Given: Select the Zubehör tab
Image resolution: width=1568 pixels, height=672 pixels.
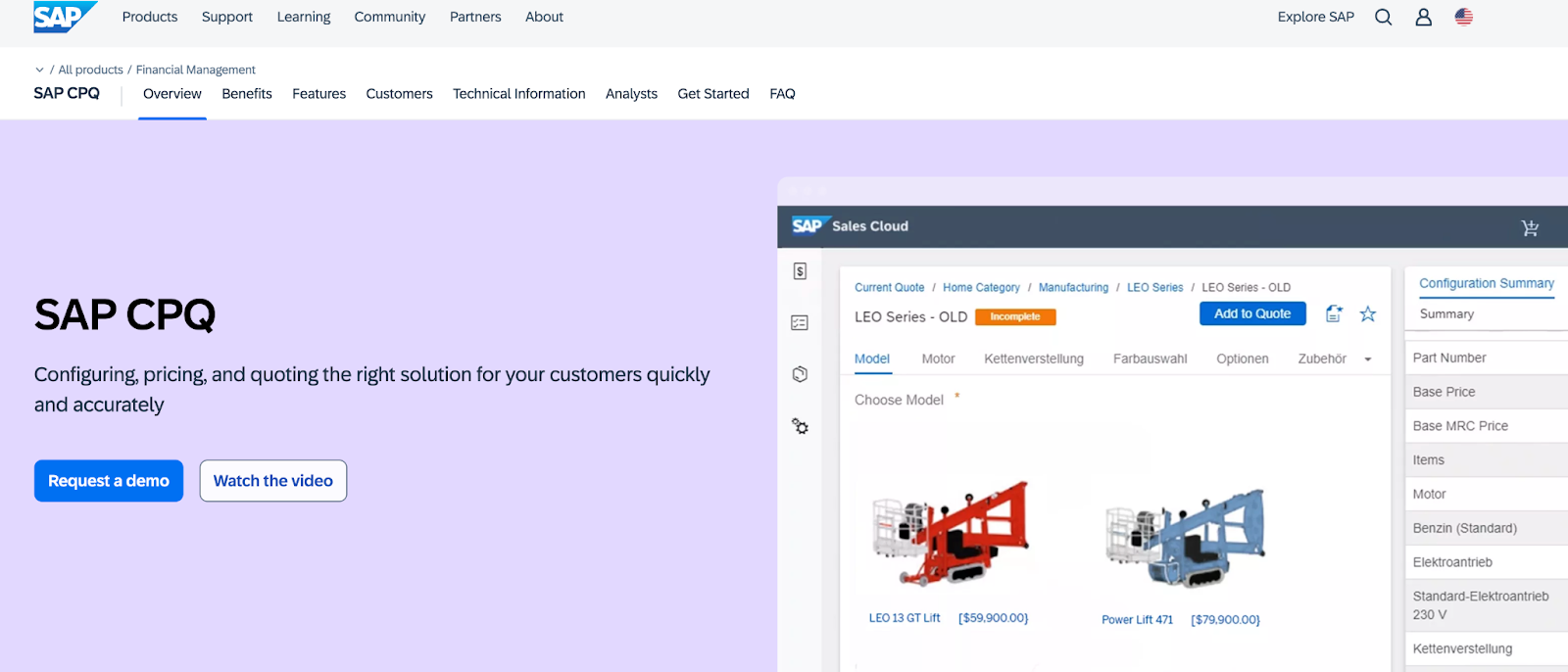Looking at the screenshot, I should click(x=1322, y=360).
